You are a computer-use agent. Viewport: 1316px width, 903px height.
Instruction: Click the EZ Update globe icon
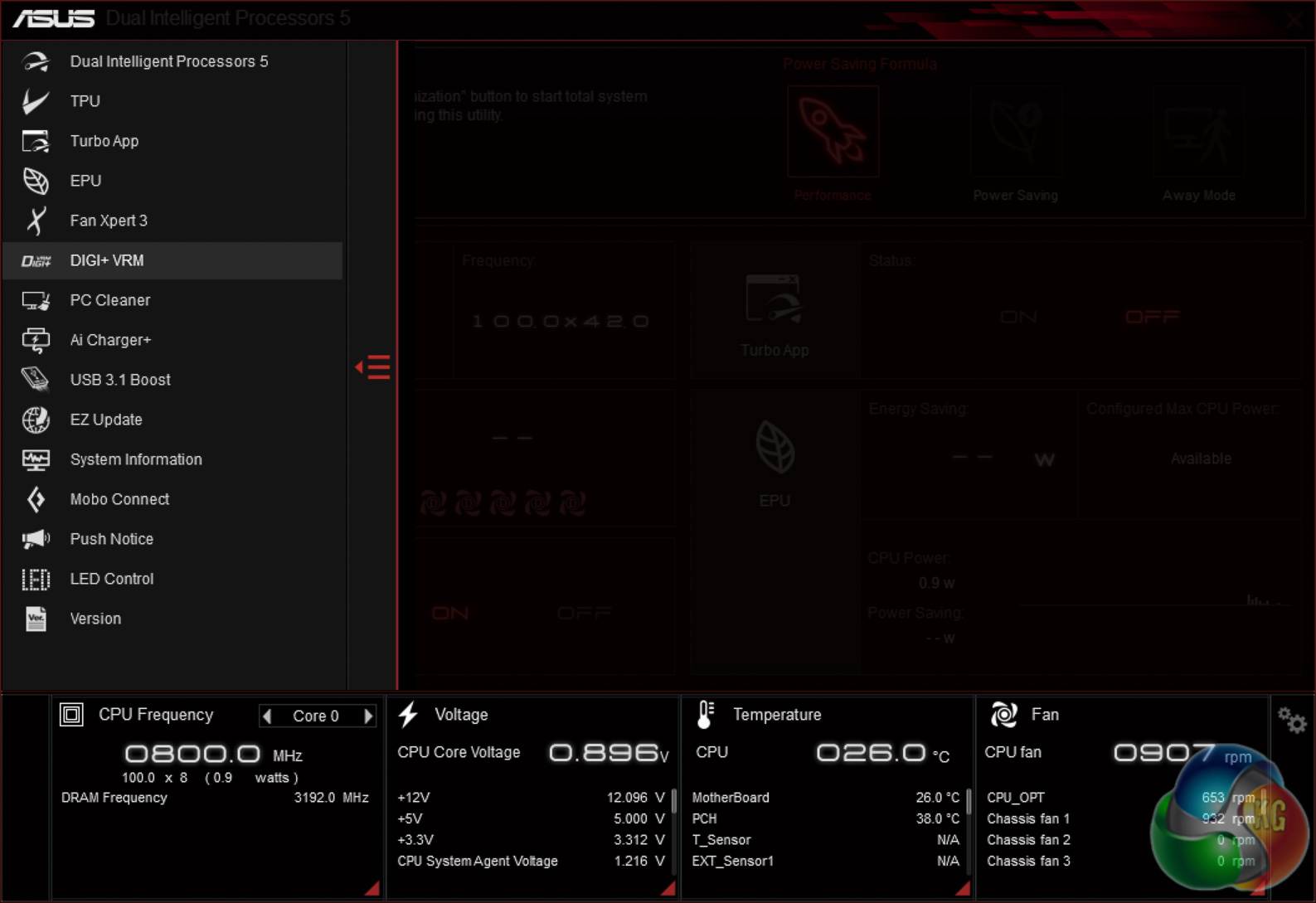pos(36,420)
